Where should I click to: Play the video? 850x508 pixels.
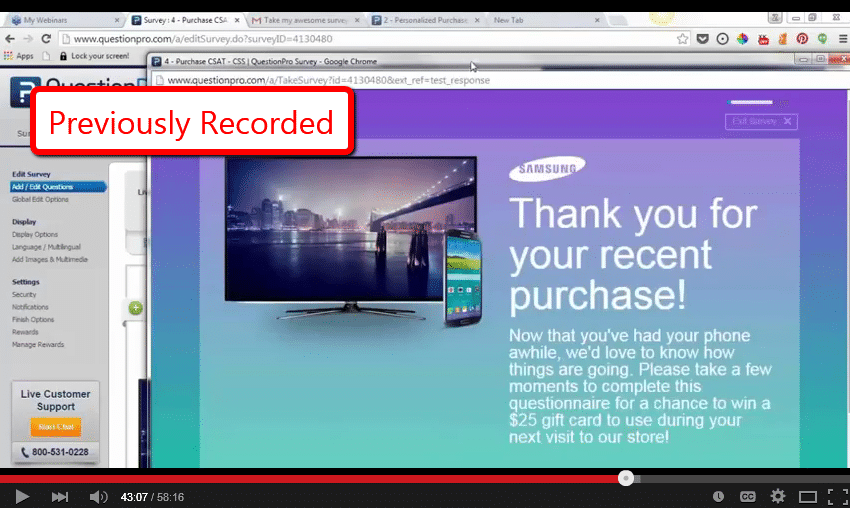[x=22, y=497]
